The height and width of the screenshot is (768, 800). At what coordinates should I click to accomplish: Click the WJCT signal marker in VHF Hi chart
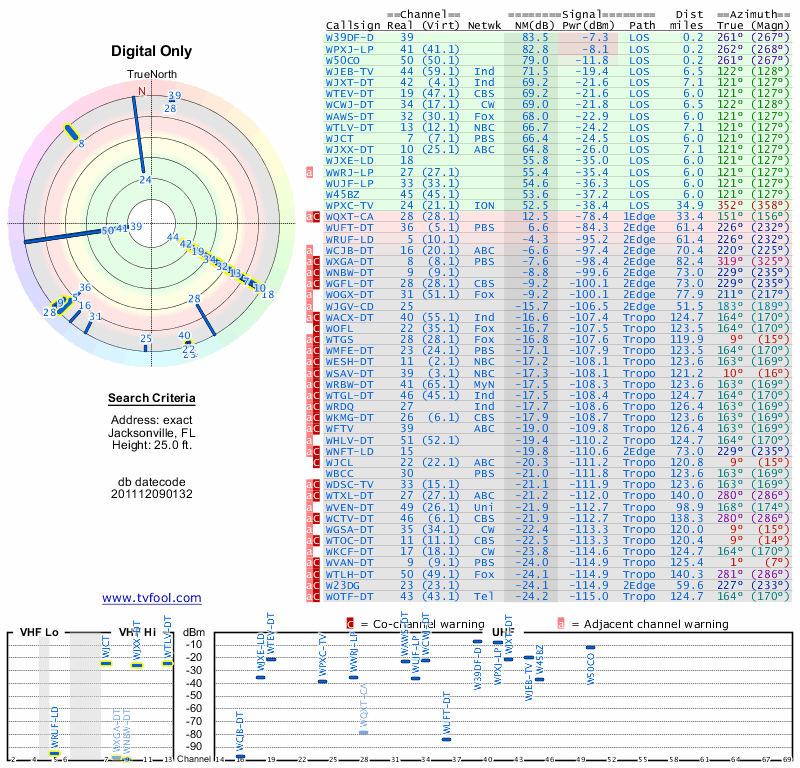(x=106, y=664)
